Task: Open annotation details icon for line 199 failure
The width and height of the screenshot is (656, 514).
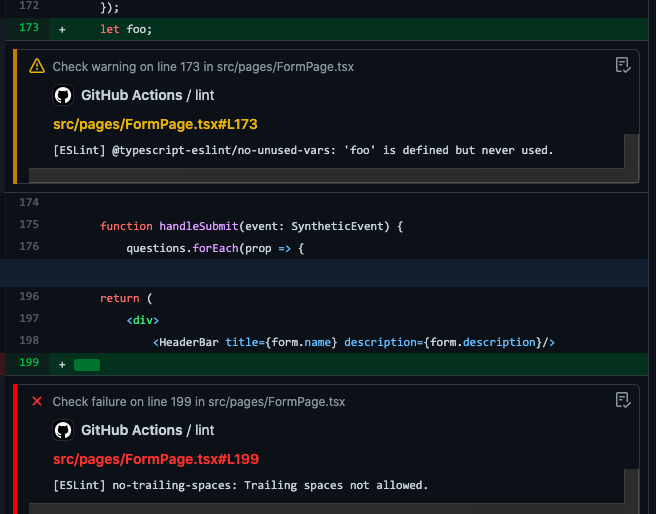Action: [x=623, y=400]
